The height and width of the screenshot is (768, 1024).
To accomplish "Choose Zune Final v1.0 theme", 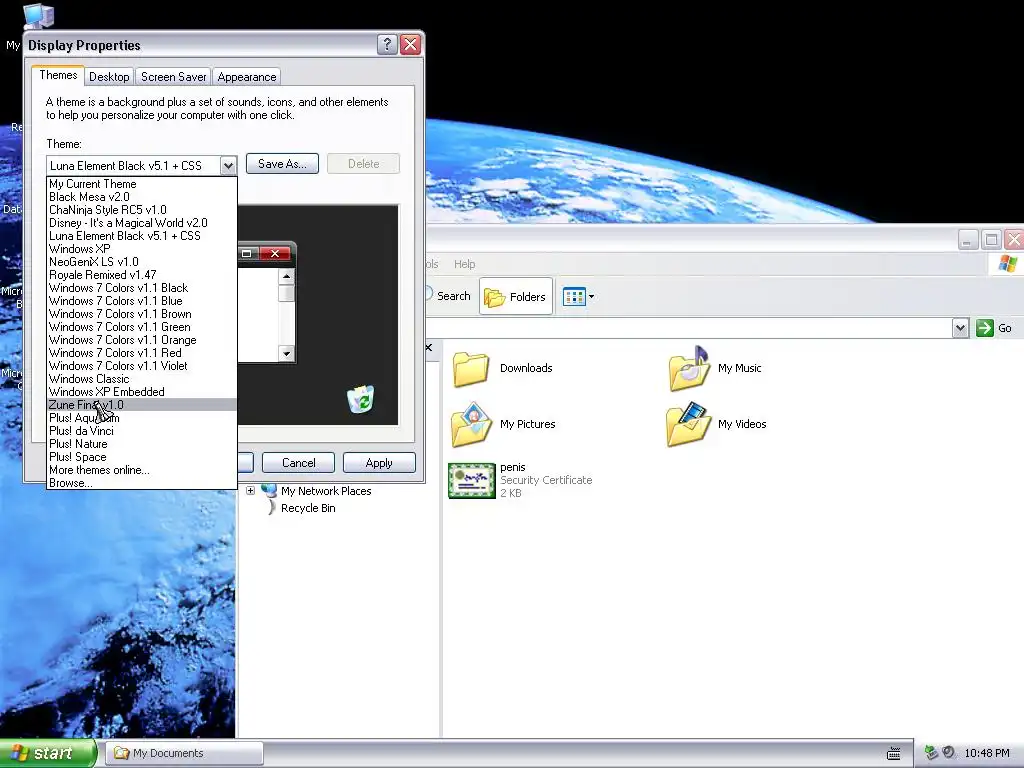I will (142, 406).
